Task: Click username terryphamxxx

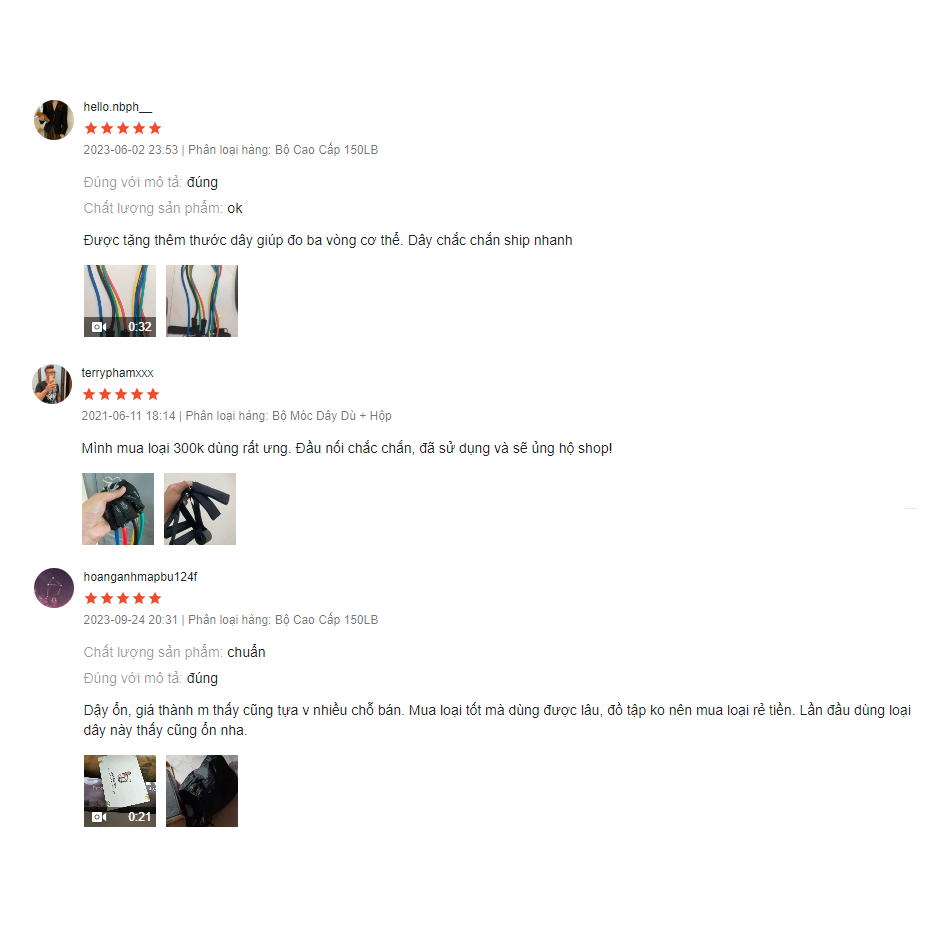Action: tap(118, 373)
